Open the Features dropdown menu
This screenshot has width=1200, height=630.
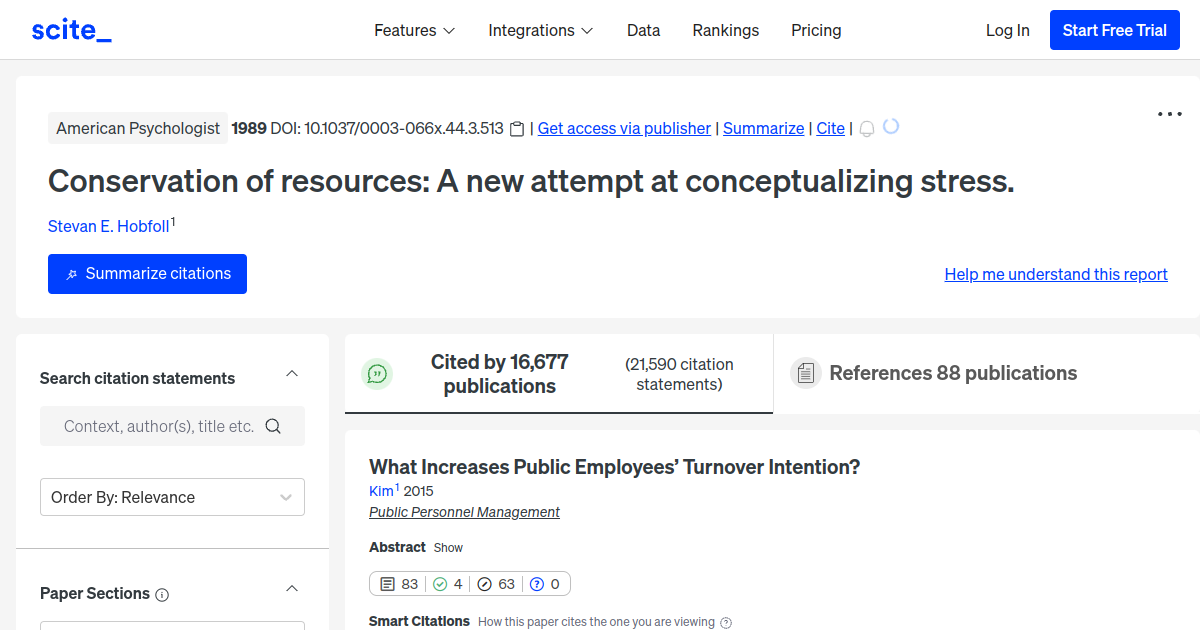(x=415, y=30)
